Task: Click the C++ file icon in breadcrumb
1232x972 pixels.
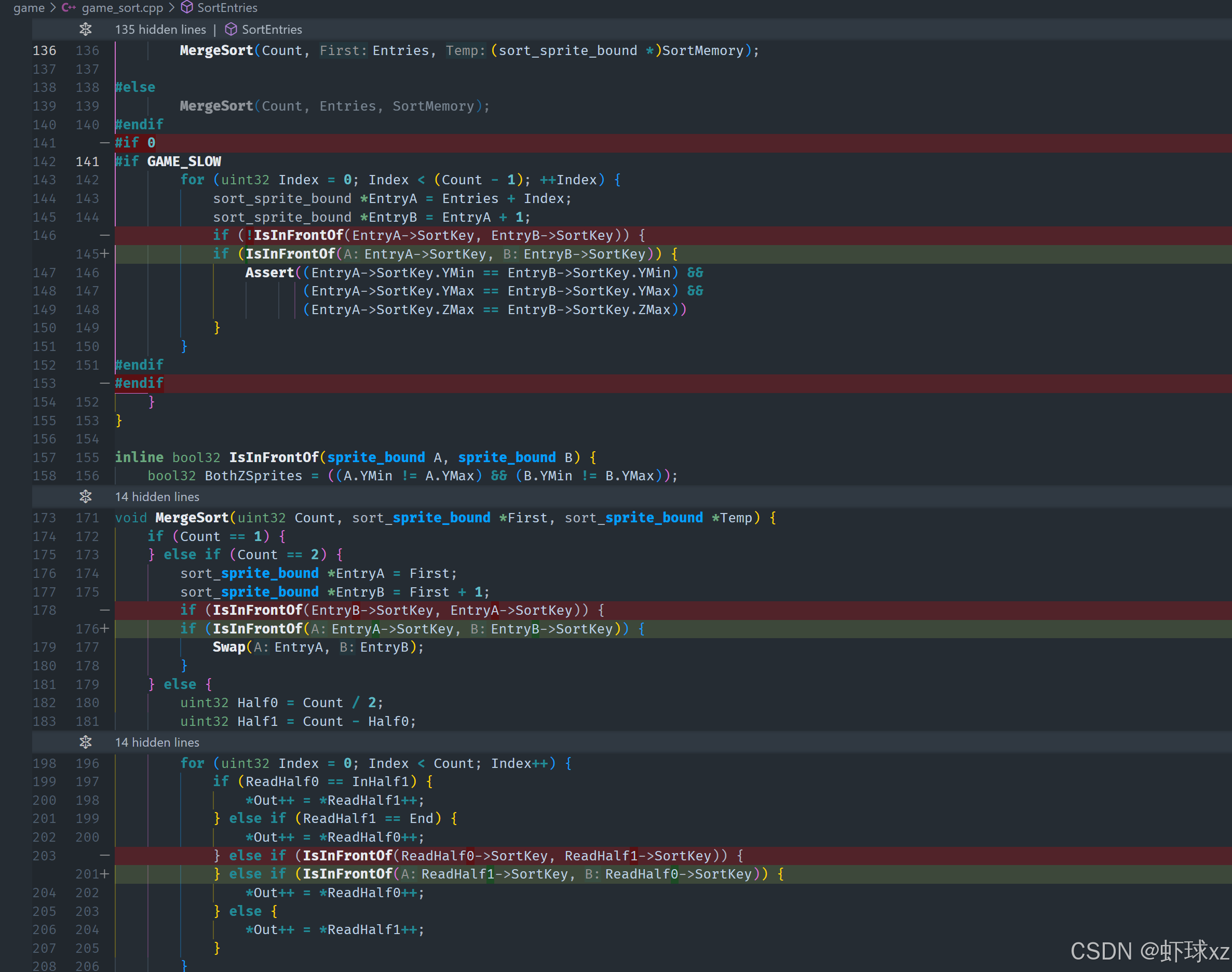Action: [69, 7]
